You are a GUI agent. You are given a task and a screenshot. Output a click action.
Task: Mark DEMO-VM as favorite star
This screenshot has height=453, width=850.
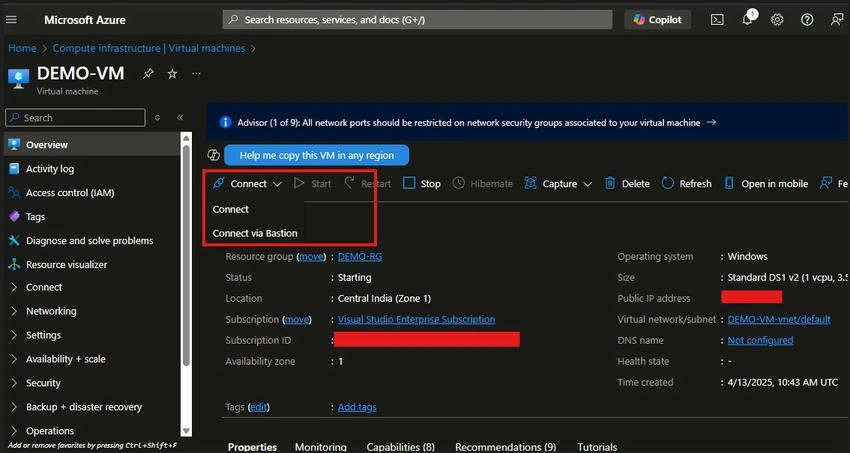pyautogui.click(x=172, y=74)
